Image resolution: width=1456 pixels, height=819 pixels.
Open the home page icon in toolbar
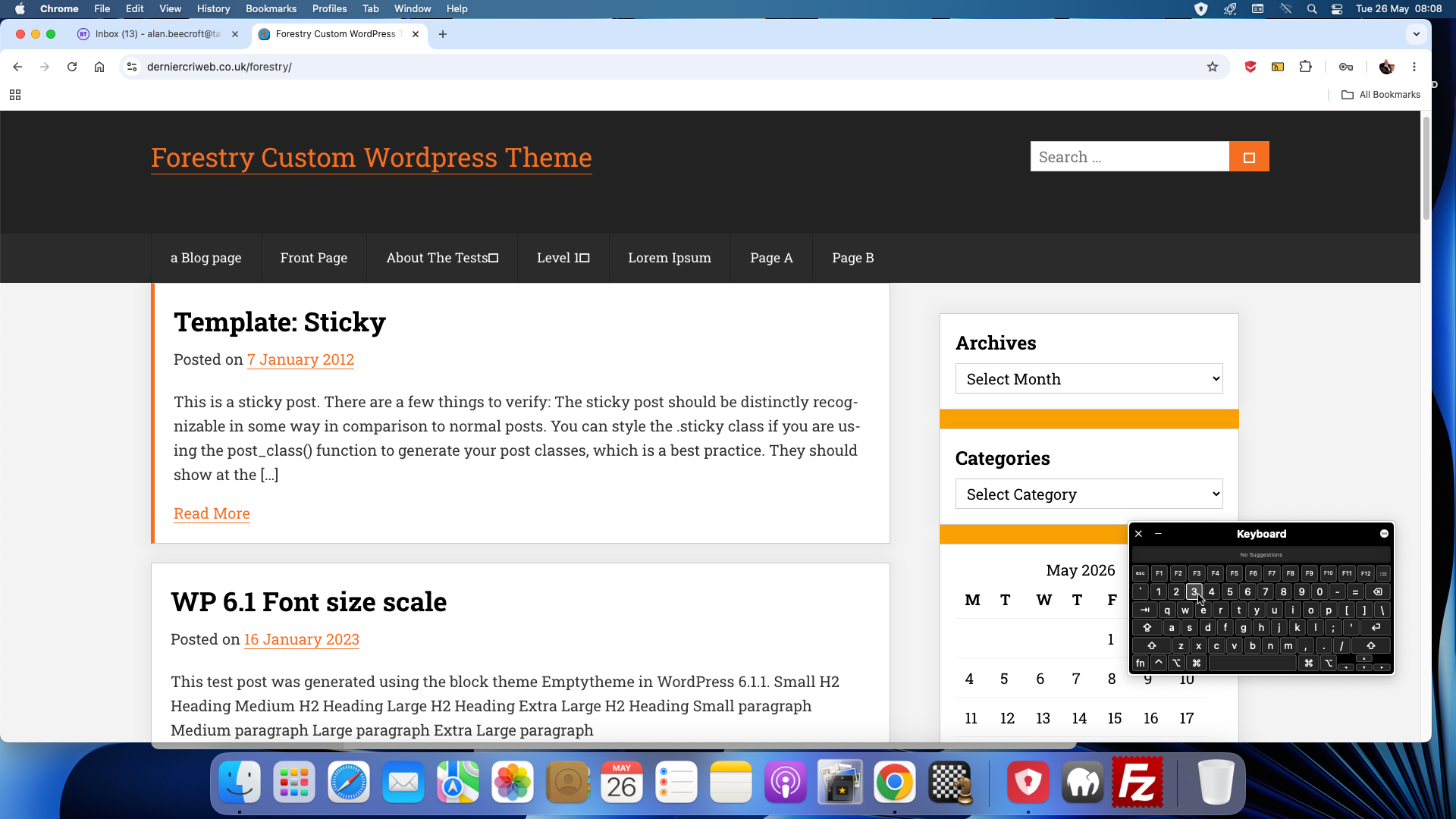pos(99,67)
